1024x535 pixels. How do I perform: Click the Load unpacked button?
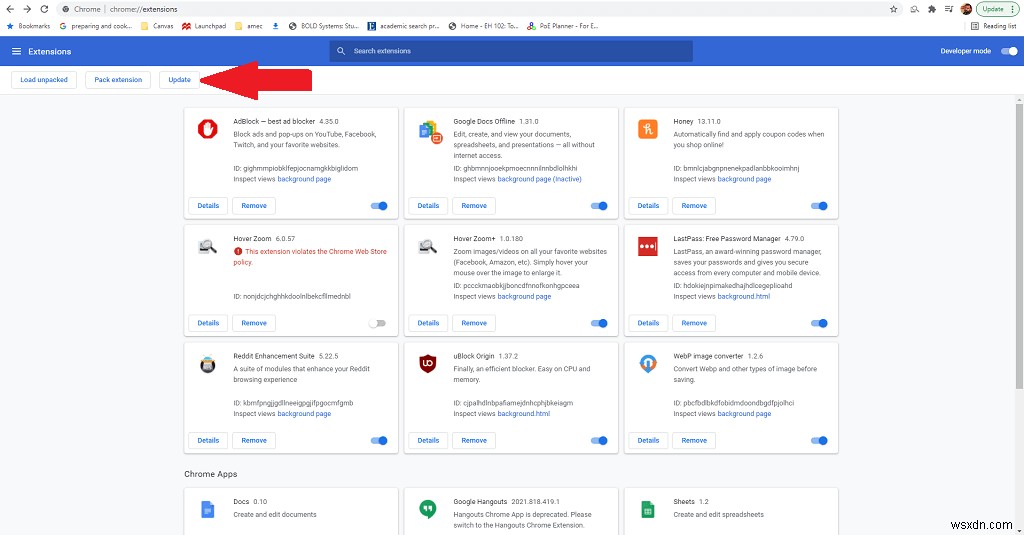point(44,80)
